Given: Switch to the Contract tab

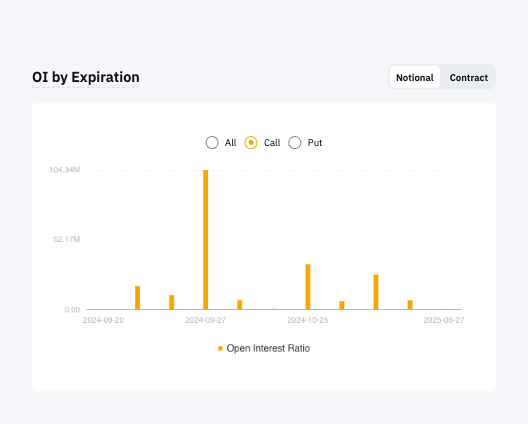Looking at the screenshot, I should (x=468, y=77).
